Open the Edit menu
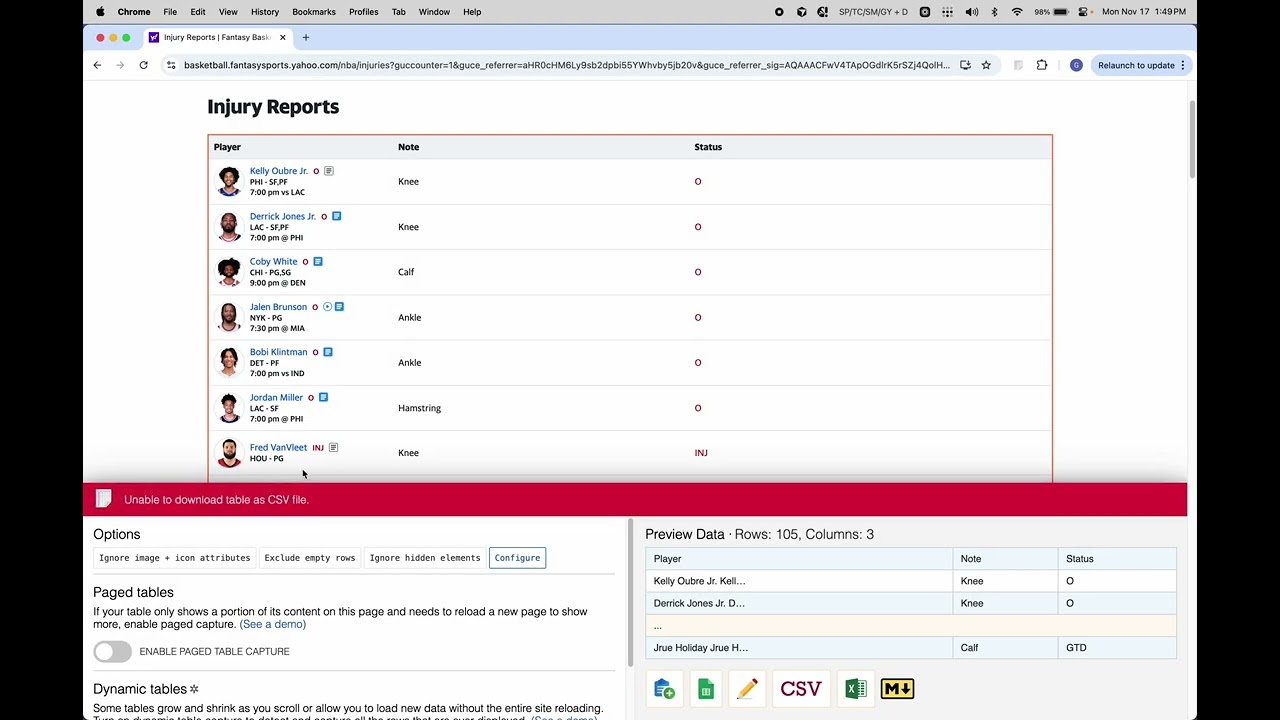Screen dimensions: 1280x720 pyautogui.click(x=198, y=12)
